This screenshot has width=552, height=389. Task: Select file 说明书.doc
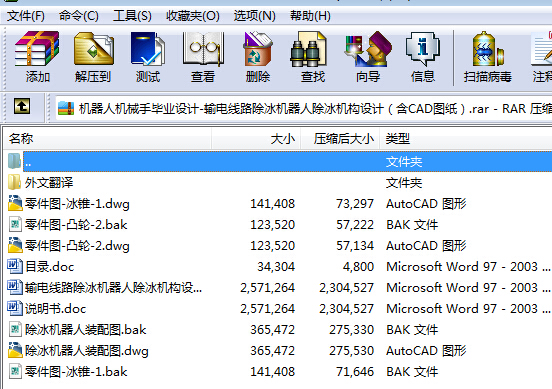(55, 309)
